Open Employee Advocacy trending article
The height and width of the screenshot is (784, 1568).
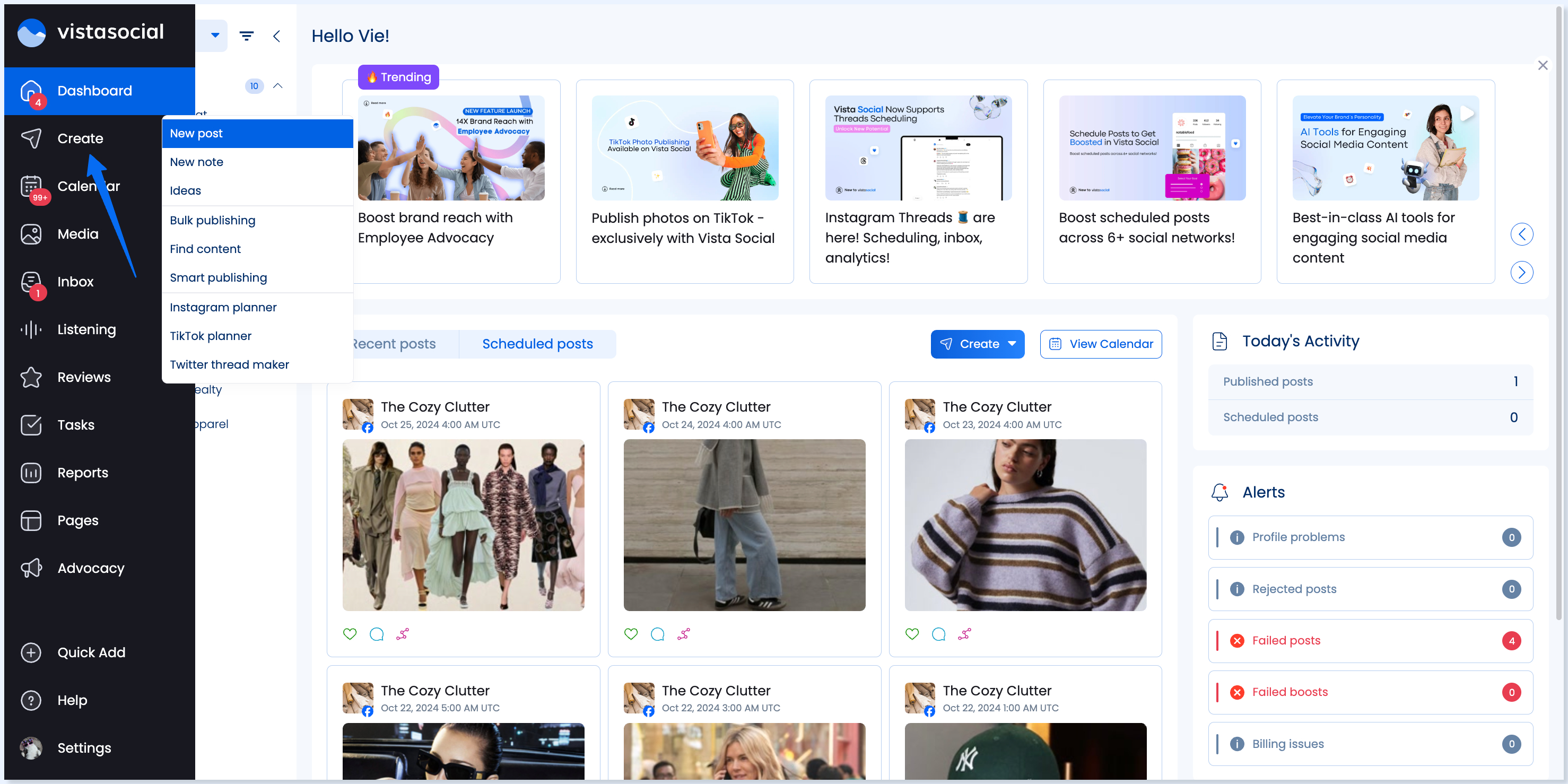pyautogui.click(x=451, y=181)
